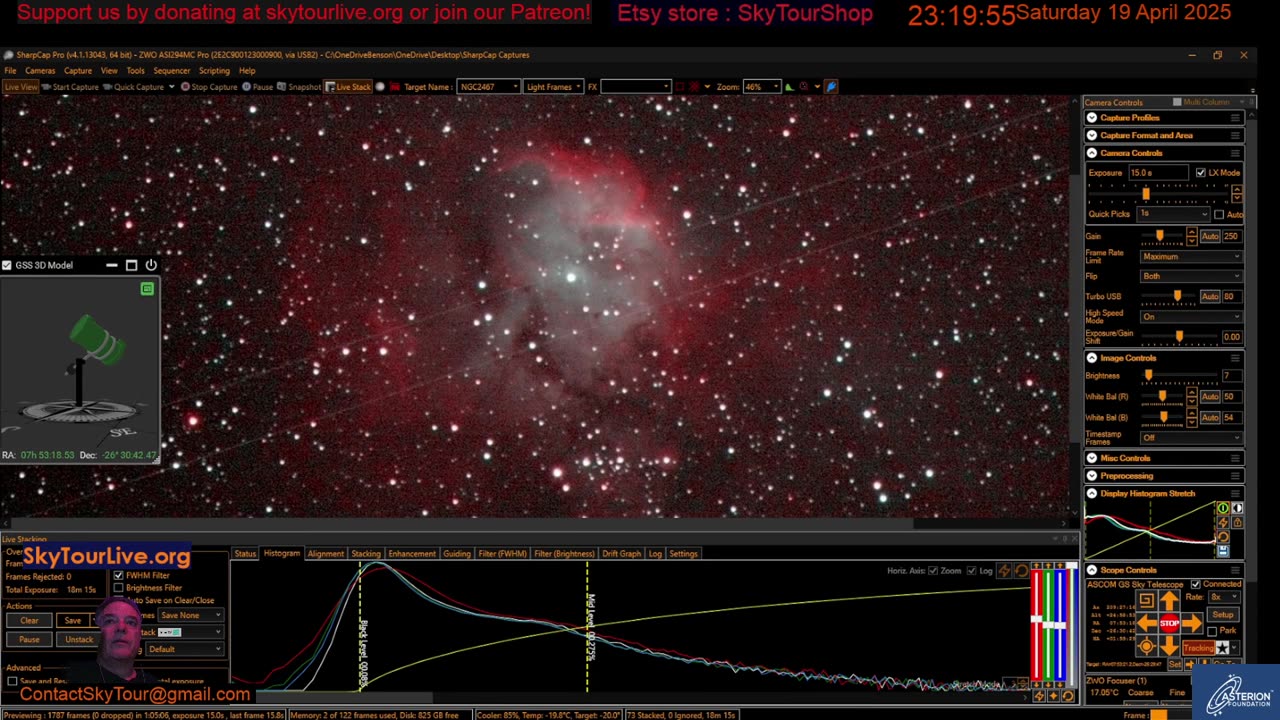Click the Pause button under Actions
The height and width of the screenshot is (720, 1280).
(x=29, y=640)
